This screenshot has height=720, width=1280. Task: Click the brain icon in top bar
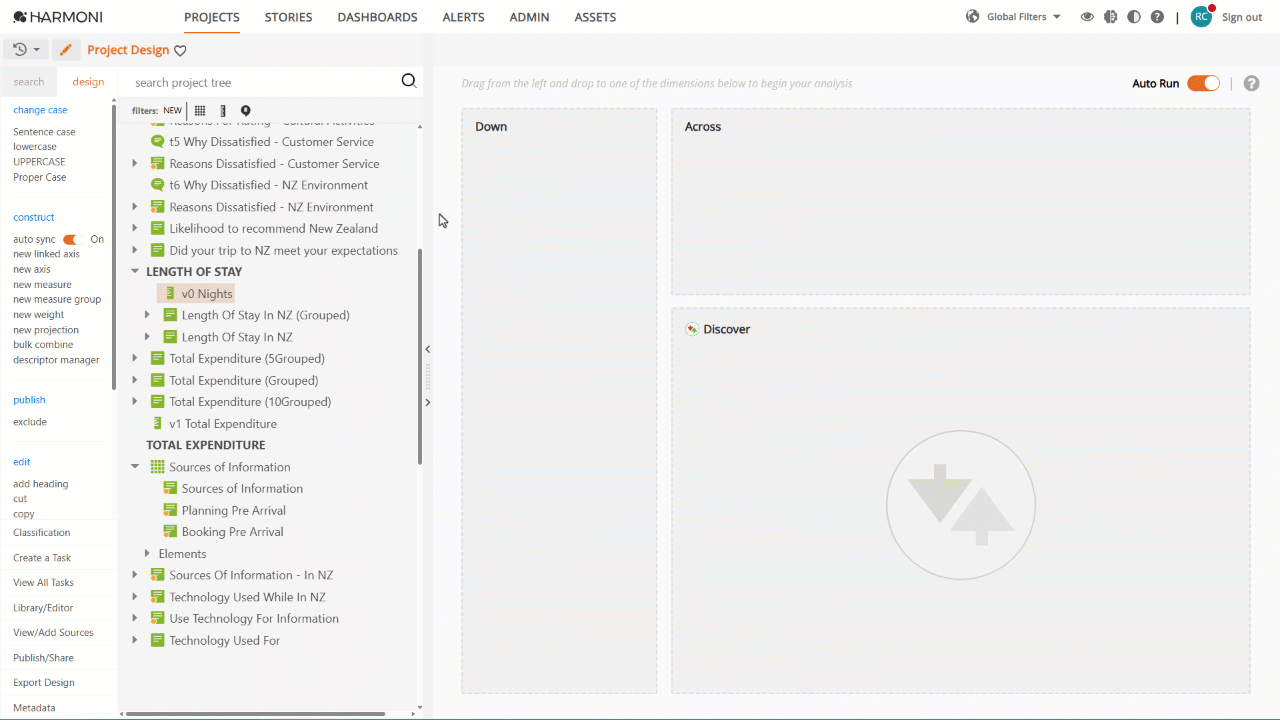(1110, 17)
